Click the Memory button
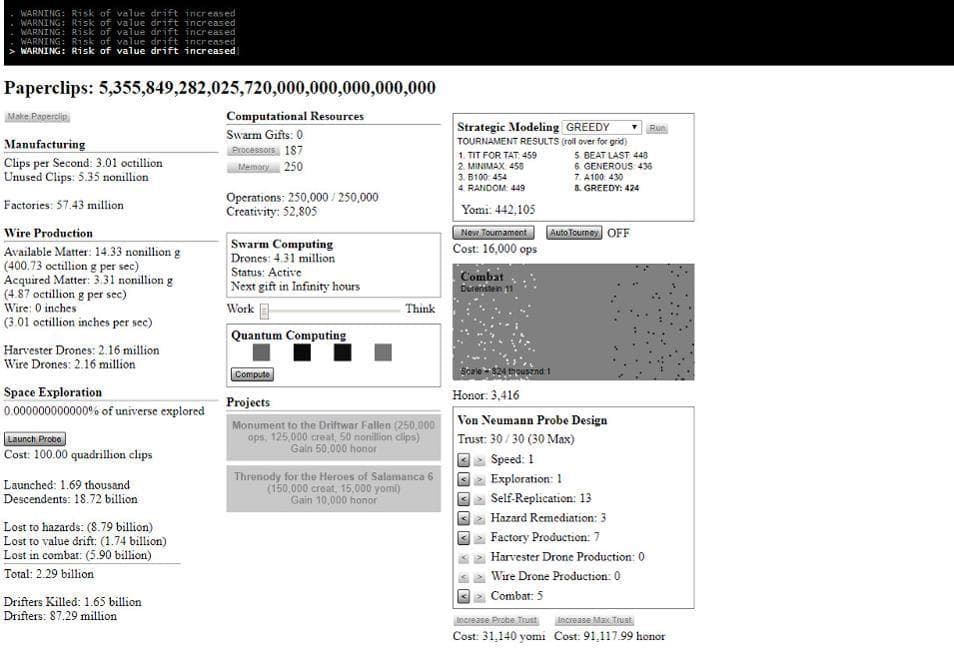The height and width of the screenshot is (655, 954). point(253,167)
